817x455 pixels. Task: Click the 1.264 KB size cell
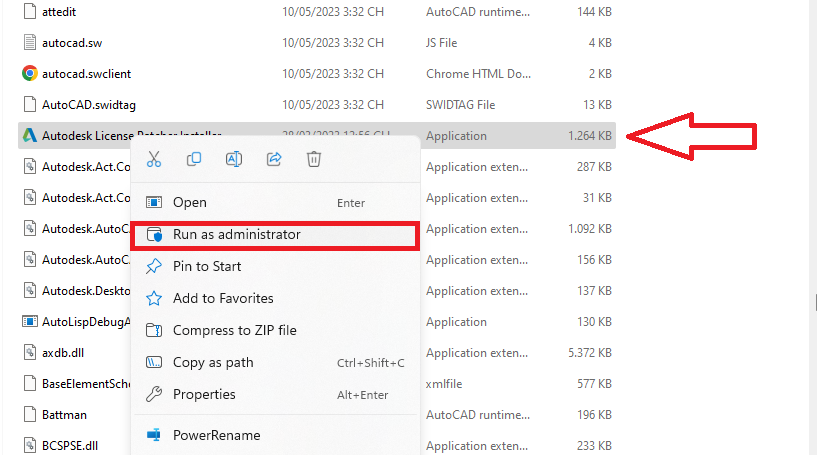[590, 136]
